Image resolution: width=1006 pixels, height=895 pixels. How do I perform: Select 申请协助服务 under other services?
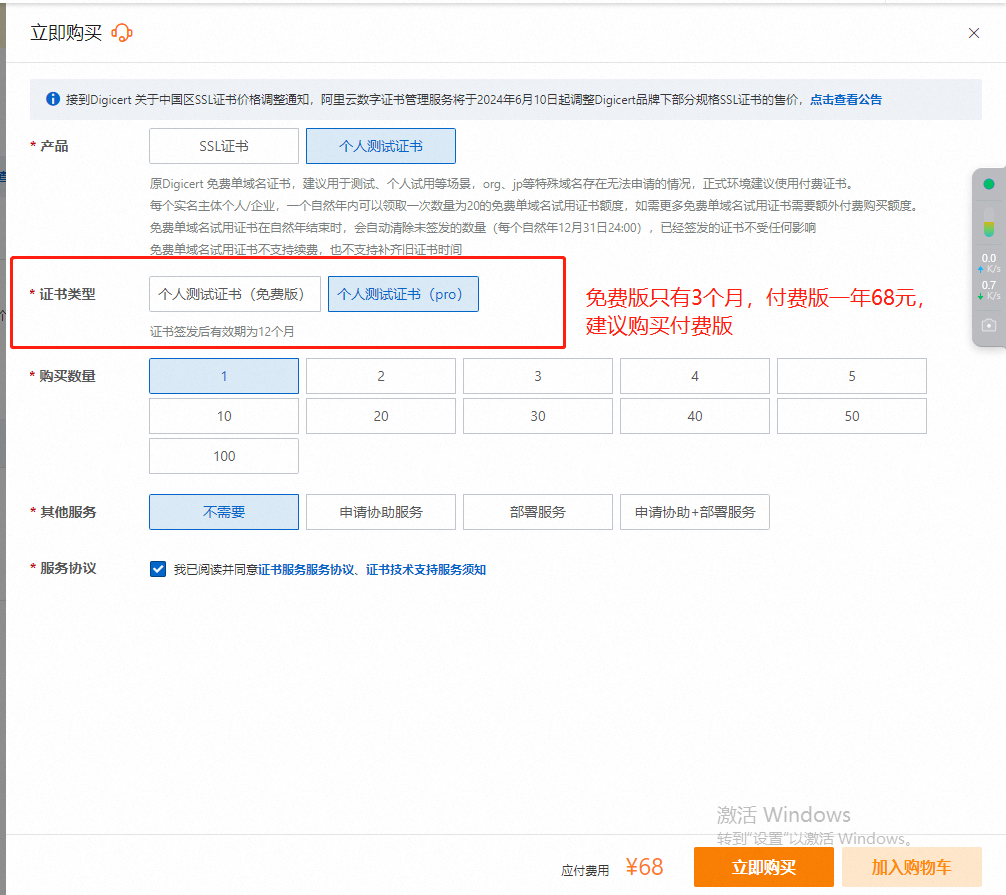pyautogui.click(x=381, y=512)
